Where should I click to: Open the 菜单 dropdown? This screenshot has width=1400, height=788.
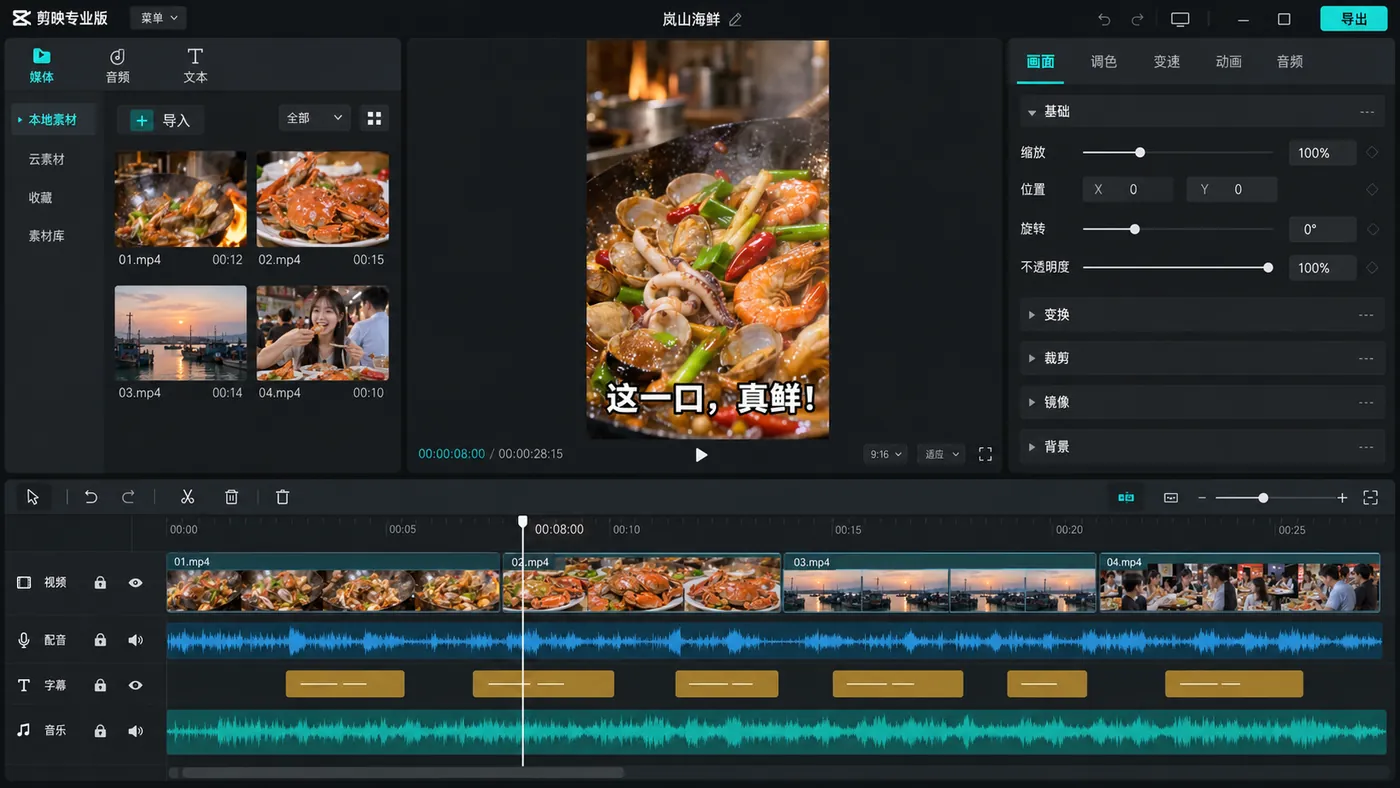pyautogui.click(x=158, y=18)
